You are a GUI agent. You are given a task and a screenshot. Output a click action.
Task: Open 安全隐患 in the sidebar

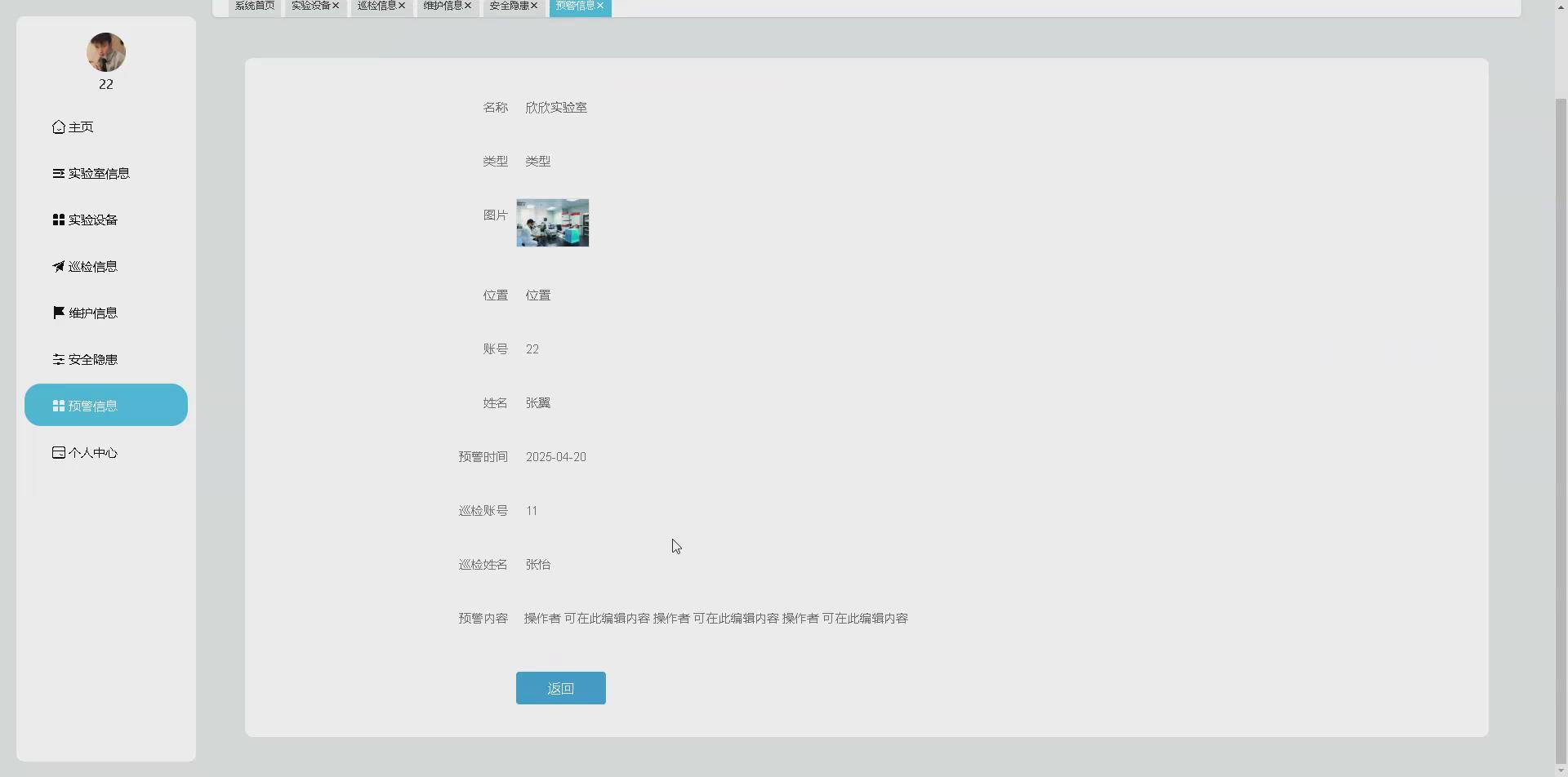[x=106, y=360]
